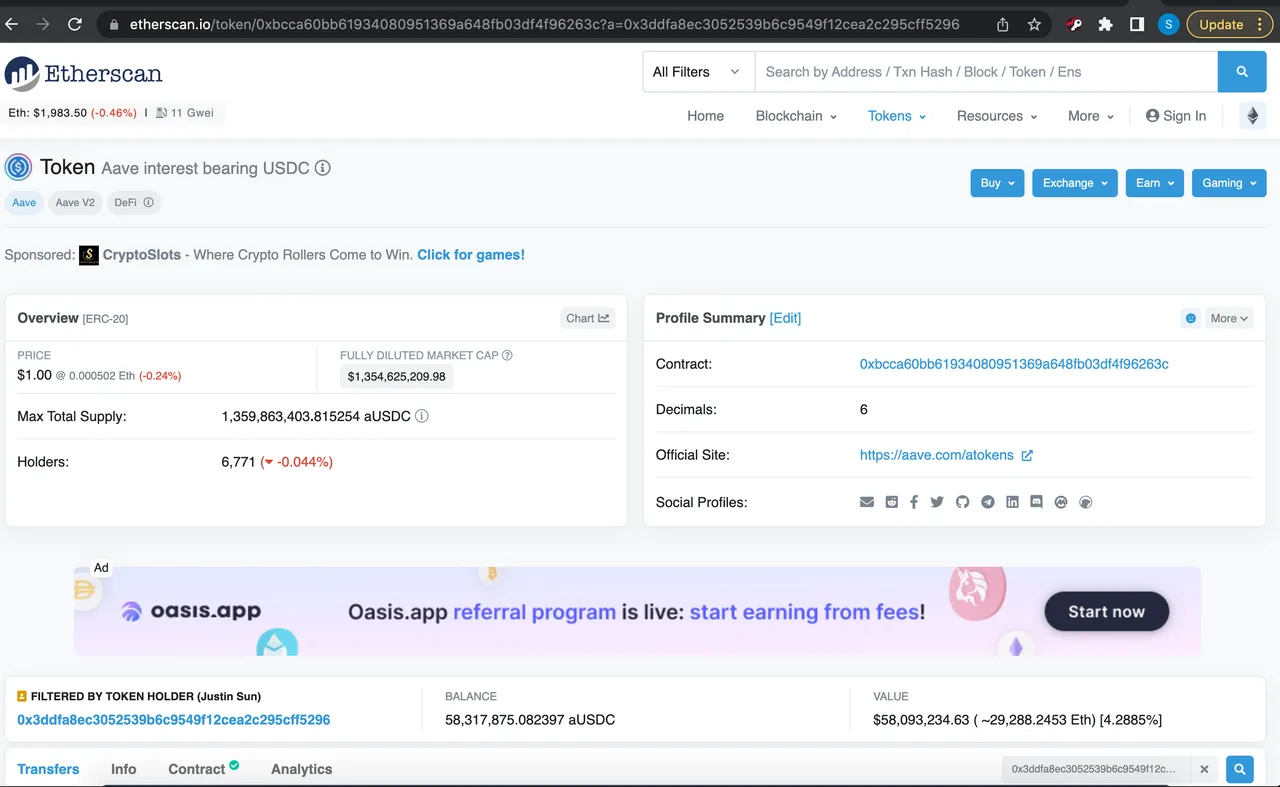Open the Discord social profile icon
Screen dimensions: 1280x787
1037,502
